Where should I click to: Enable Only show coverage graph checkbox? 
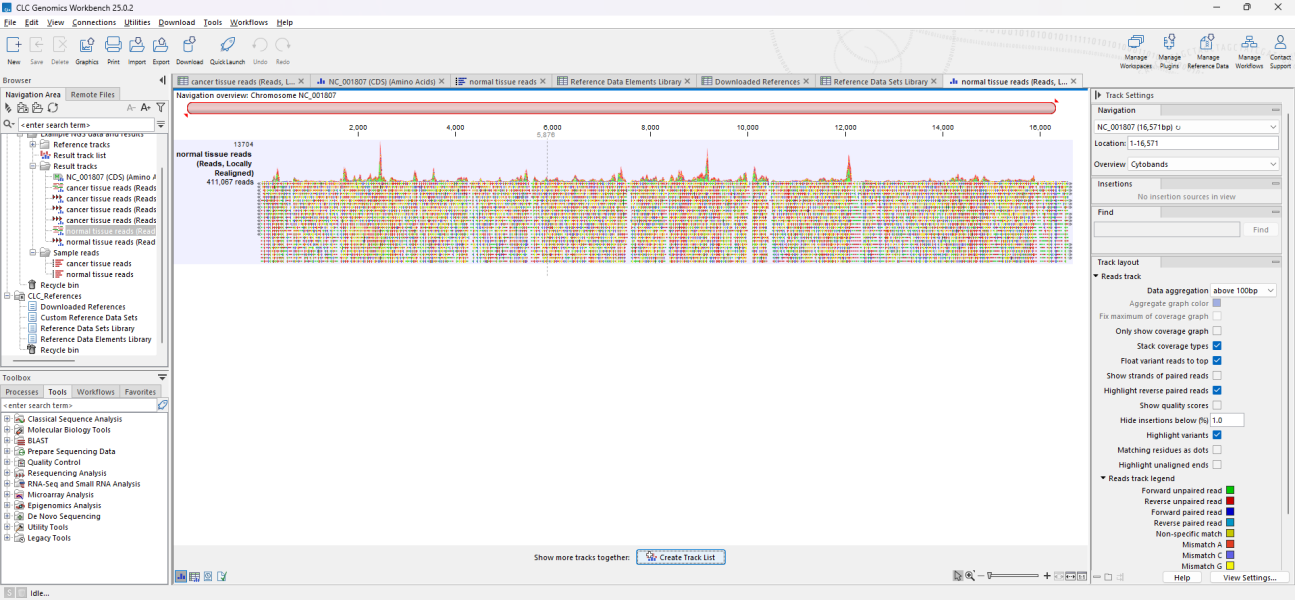(x=1217, y=331)
